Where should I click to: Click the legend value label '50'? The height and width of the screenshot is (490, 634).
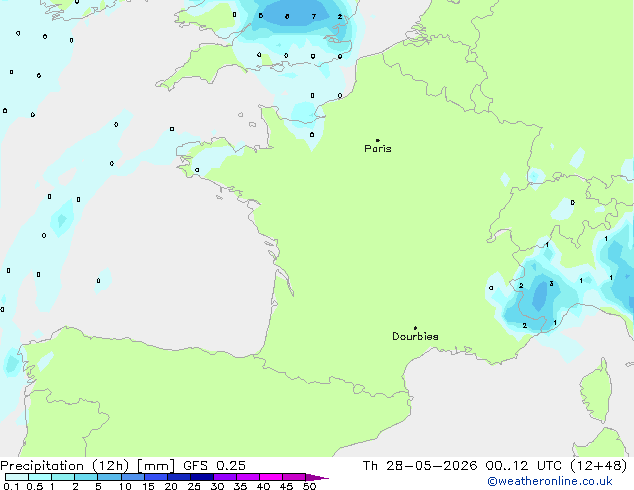coord(310,486)
